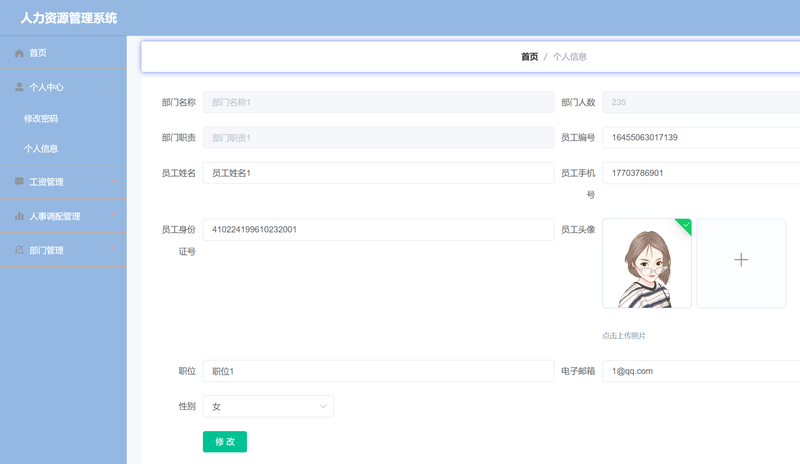Click the 员工姓名 input field
Screen dimensions: 800x464
(x=379, y=173)
